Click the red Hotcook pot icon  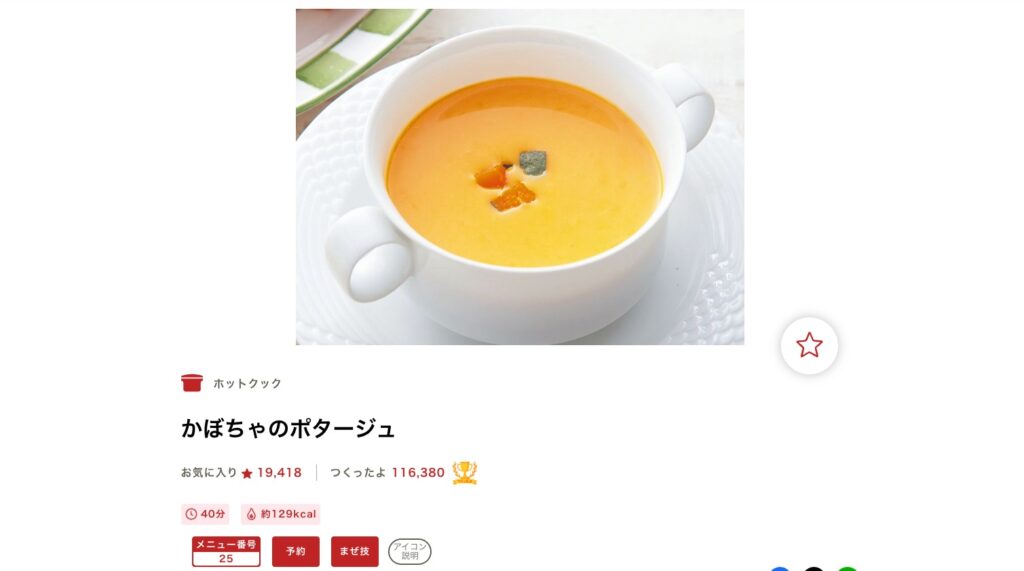pos(192,383)
